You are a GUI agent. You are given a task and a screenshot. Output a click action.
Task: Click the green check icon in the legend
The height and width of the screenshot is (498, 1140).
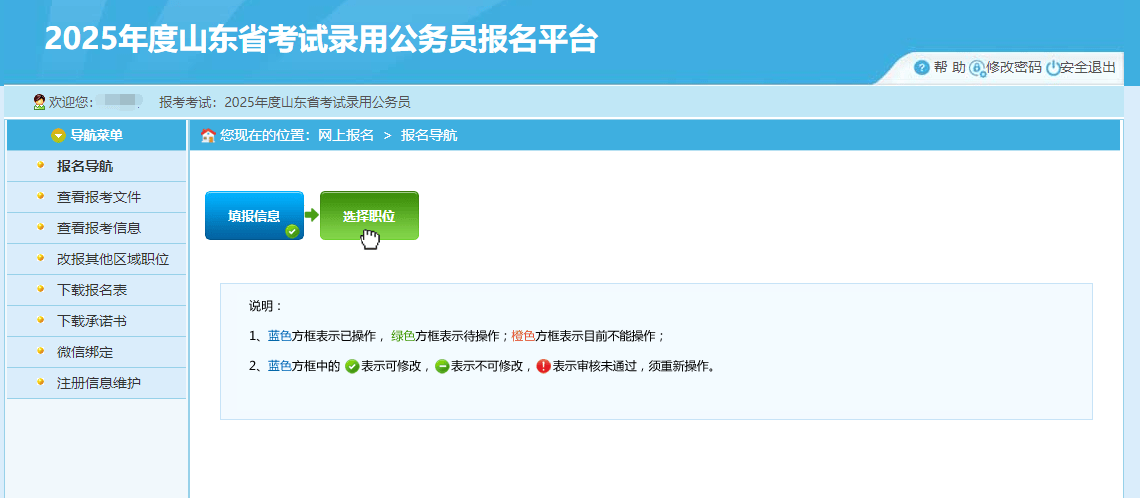352,366
